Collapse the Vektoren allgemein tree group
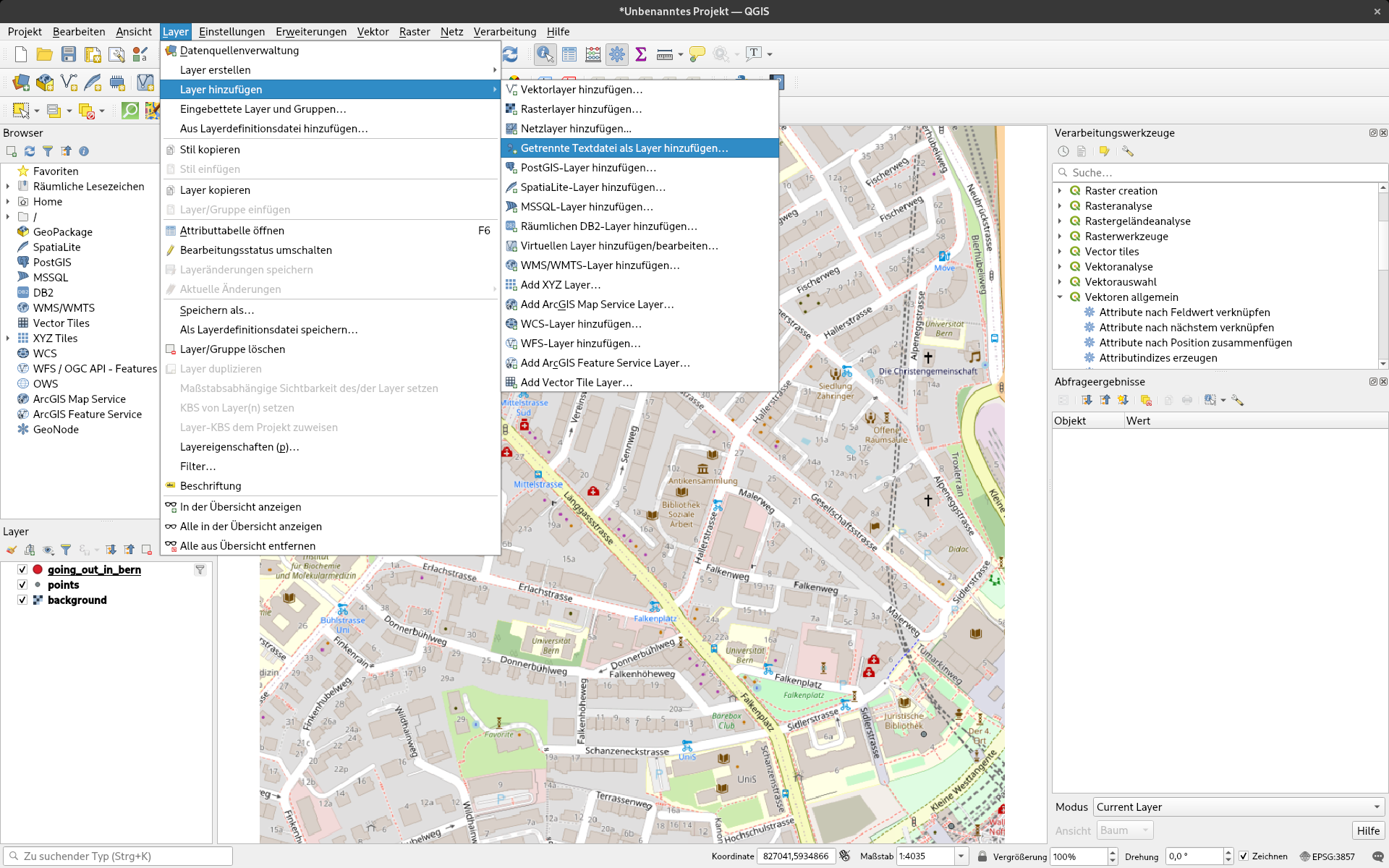 click(x=1060, y=297)
